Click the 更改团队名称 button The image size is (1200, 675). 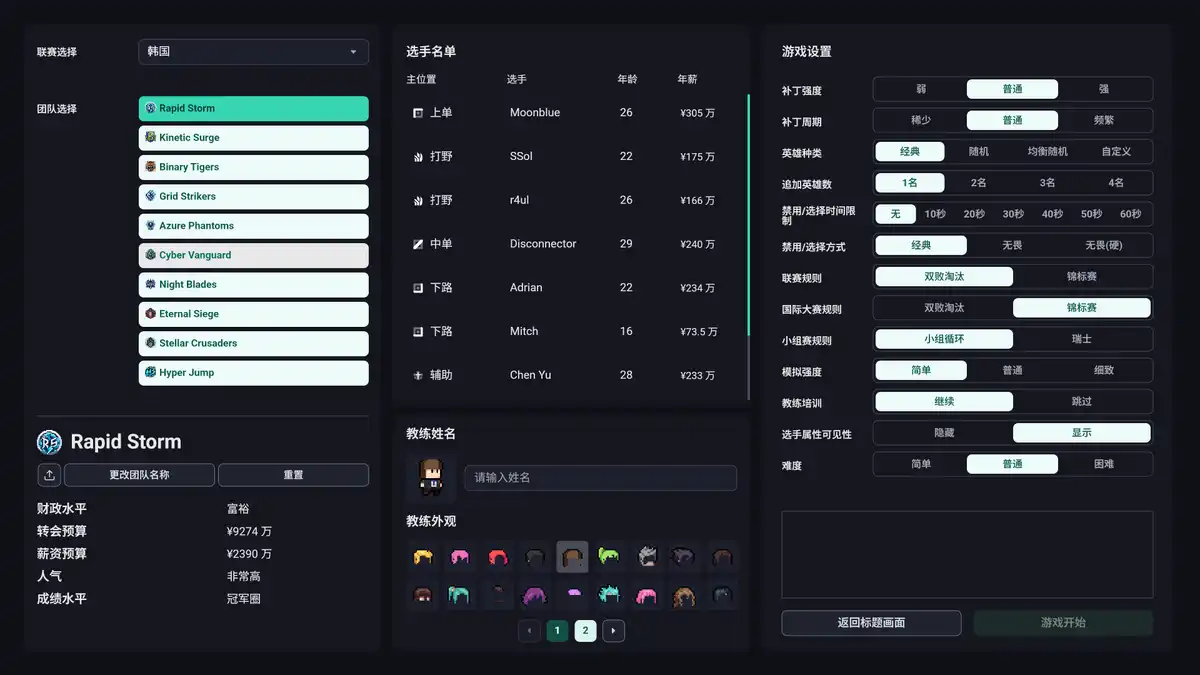tap(141, 475)
